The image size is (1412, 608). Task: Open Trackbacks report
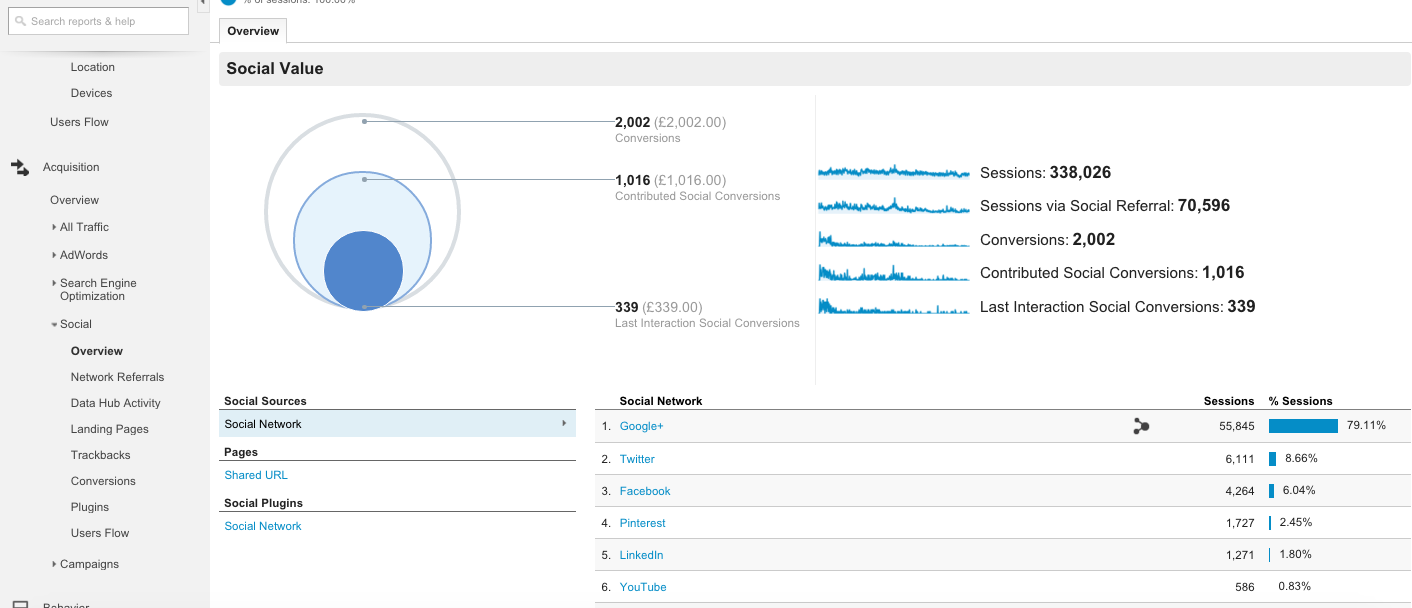tap(100, 455)
